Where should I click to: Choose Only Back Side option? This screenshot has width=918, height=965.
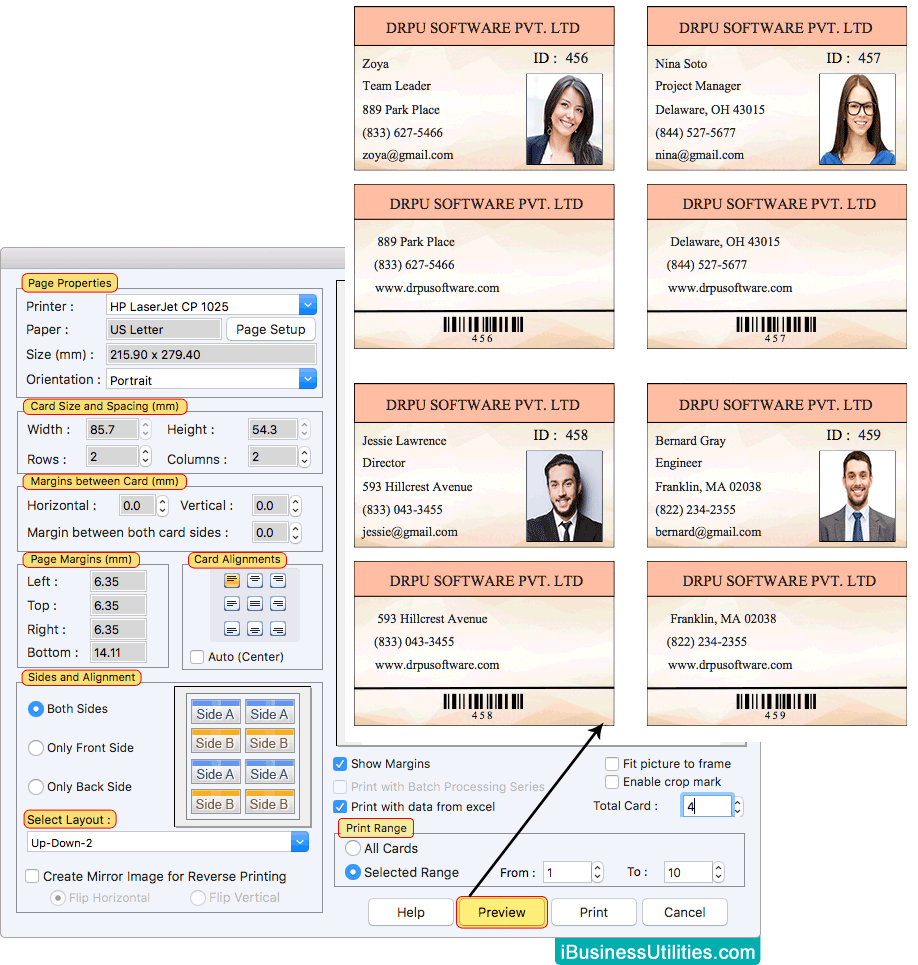coord(36,787)
